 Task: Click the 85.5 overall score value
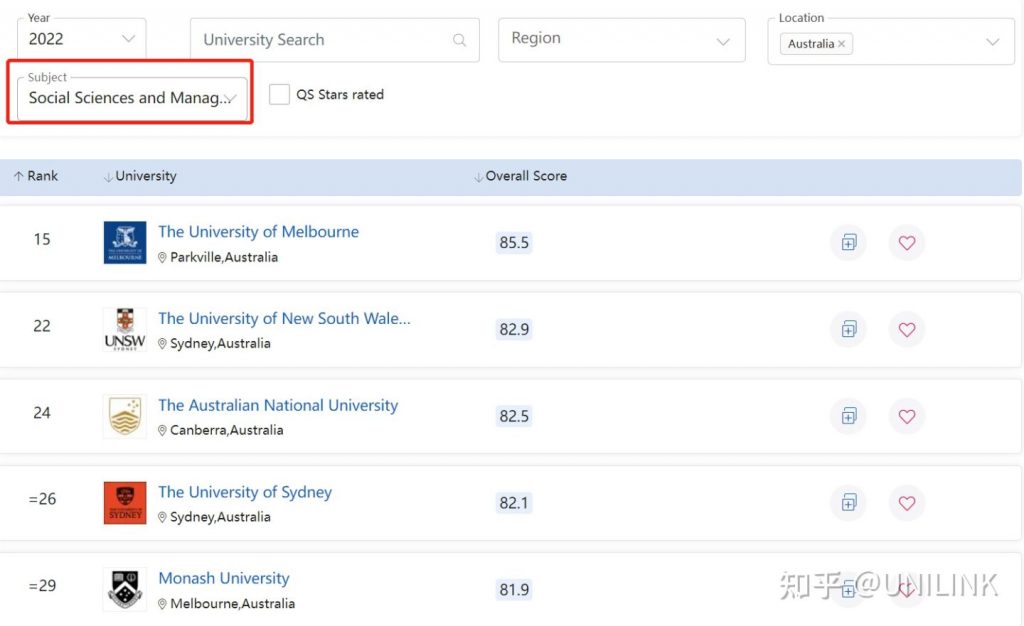click(x=514, y=243)
